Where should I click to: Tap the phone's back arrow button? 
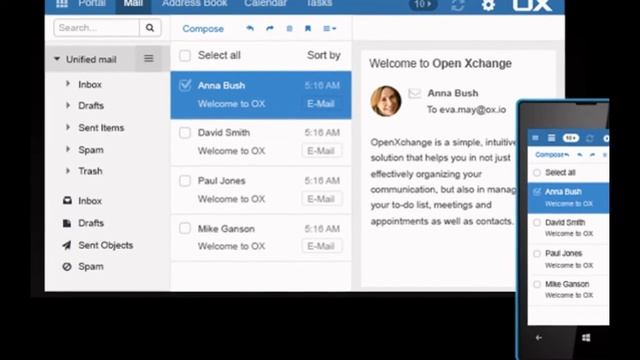pos(539,338)
